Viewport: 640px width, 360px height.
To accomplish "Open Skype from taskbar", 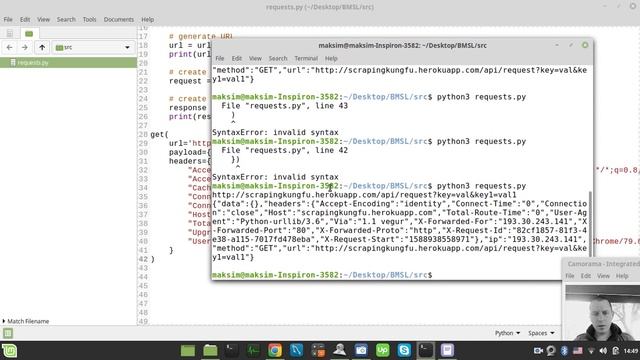I will pyautogui.click(x=404, y=351).
